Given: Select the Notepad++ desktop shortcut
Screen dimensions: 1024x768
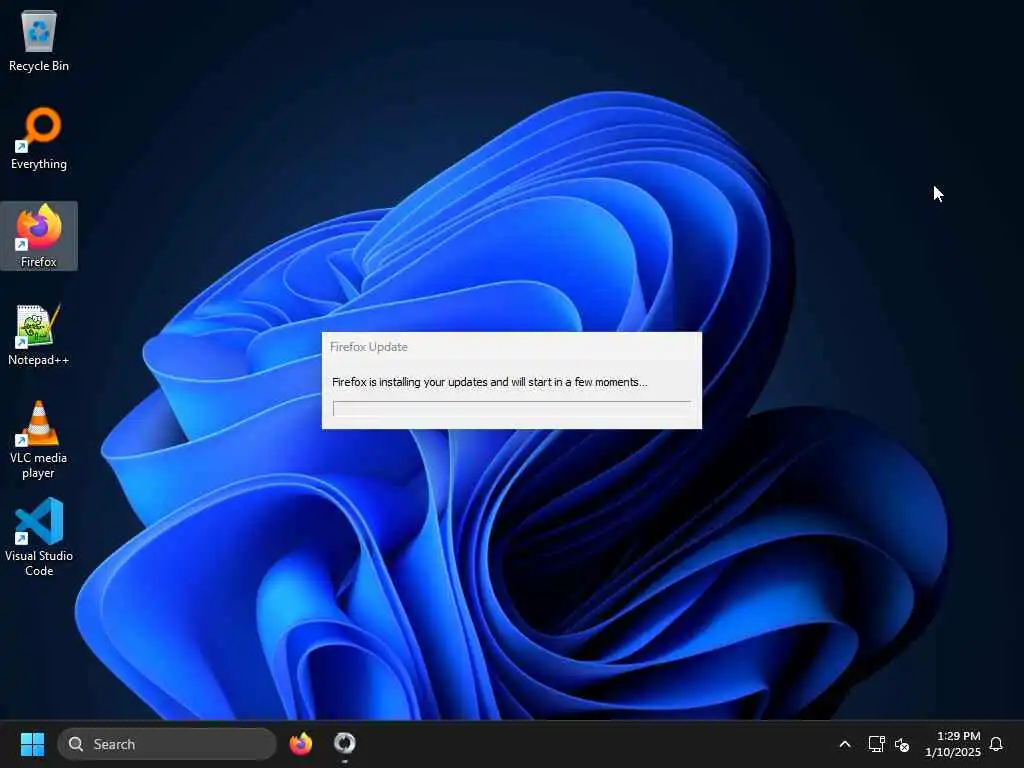Looking at the screenshot, I should coord(39,334).
